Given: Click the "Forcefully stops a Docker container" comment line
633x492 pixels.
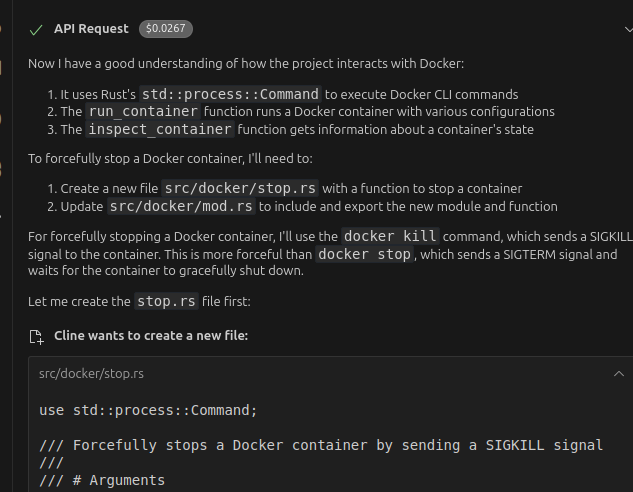Looking at the screenshot, I should pyautogui.click(x=321, y=445).
